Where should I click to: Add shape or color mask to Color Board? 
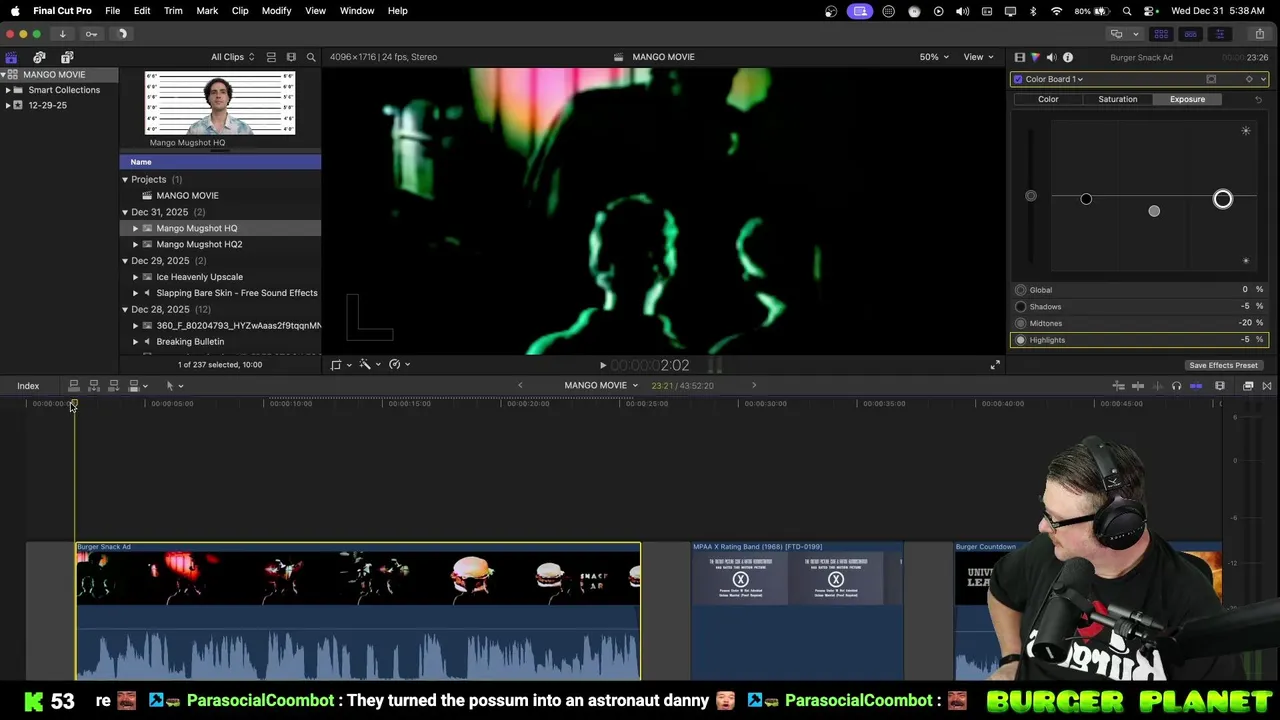(x=1211, y=79)
